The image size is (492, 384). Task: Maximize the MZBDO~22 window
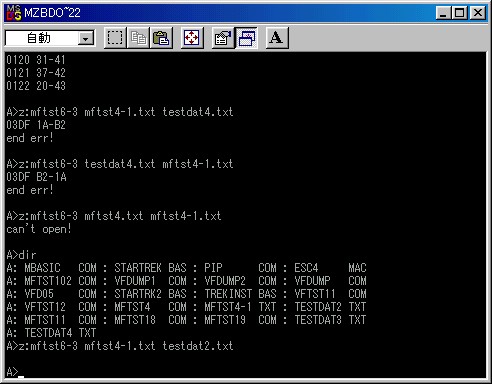[x=459, y=13]
